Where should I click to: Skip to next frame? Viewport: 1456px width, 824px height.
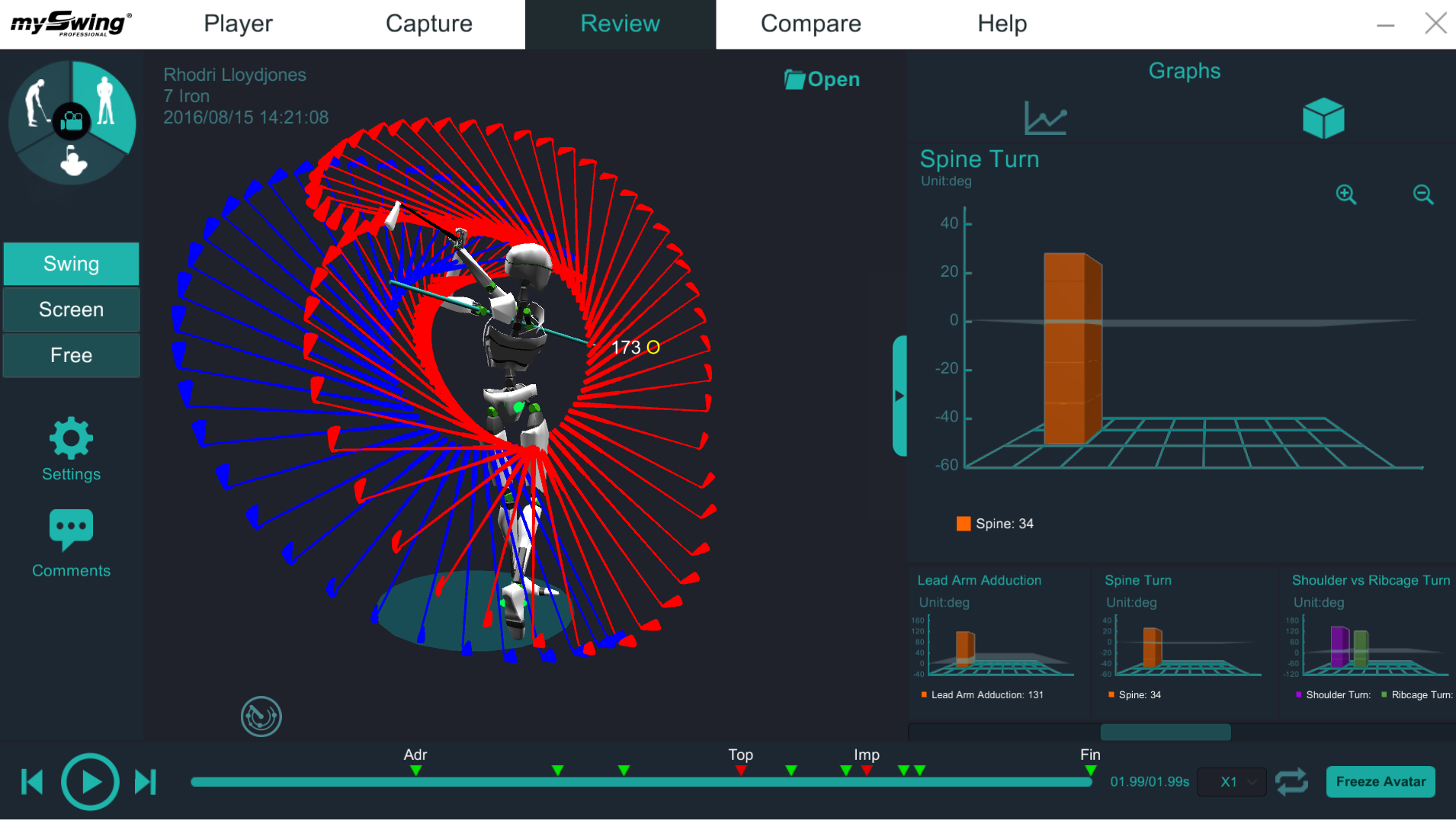click(146, 782)
